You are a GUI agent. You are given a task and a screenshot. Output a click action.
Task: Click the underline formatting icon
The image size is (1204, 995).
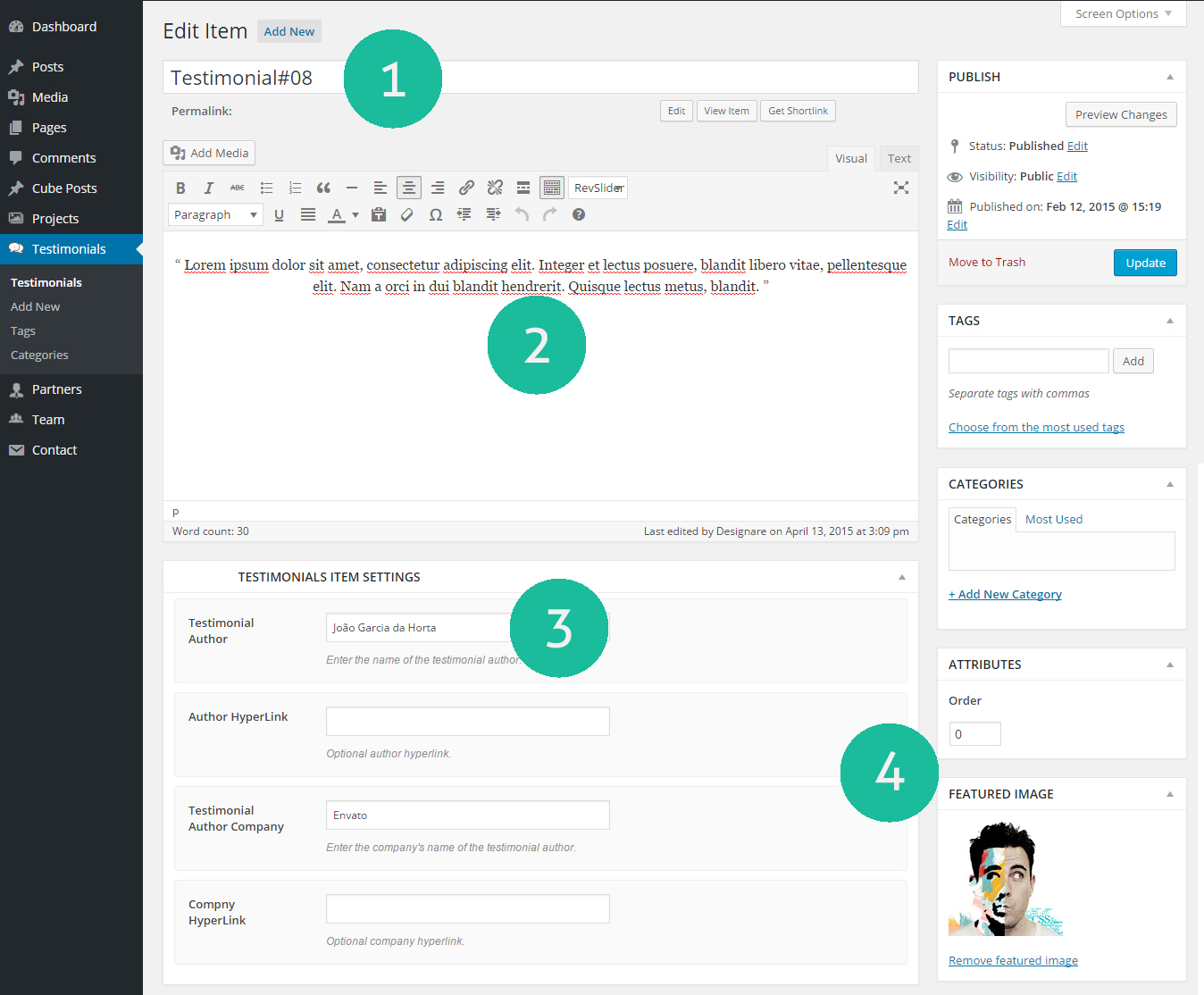[x=280, y=214]
